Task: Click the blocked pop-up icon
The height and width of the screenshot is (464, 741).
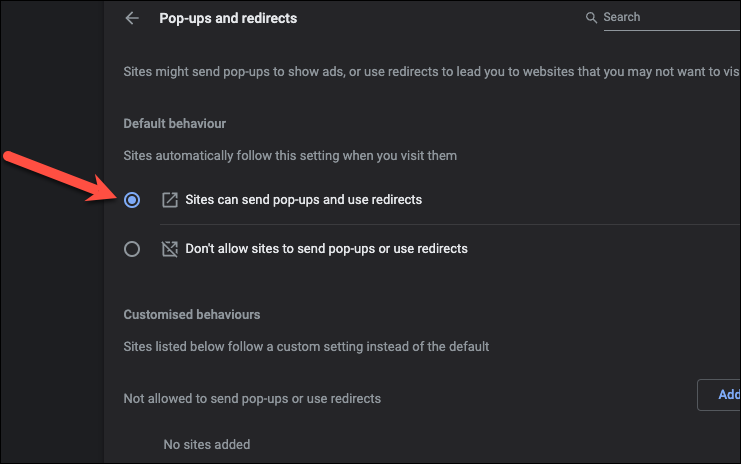Action: click(169, 249)
